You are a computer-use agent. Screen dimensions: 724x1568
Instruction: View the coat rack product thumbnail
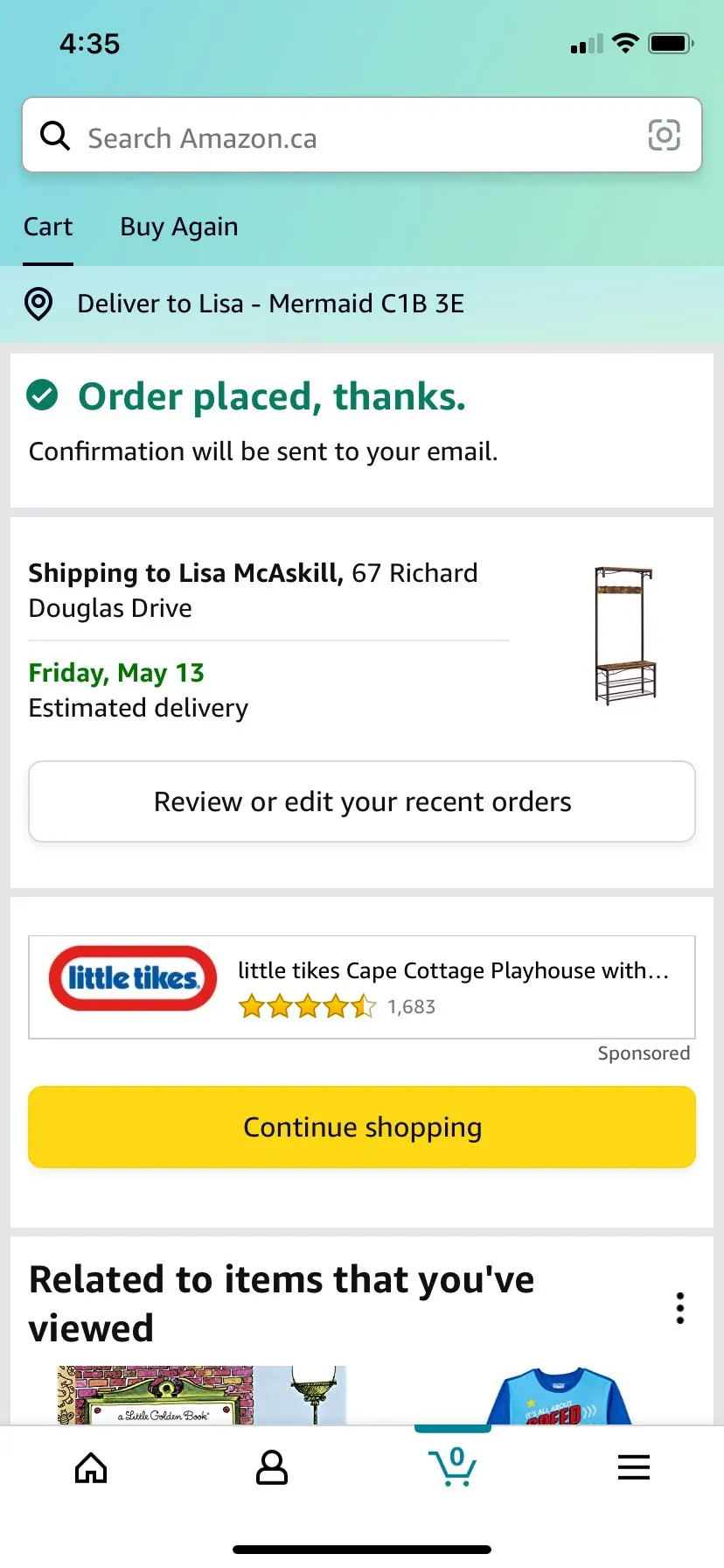624,636
